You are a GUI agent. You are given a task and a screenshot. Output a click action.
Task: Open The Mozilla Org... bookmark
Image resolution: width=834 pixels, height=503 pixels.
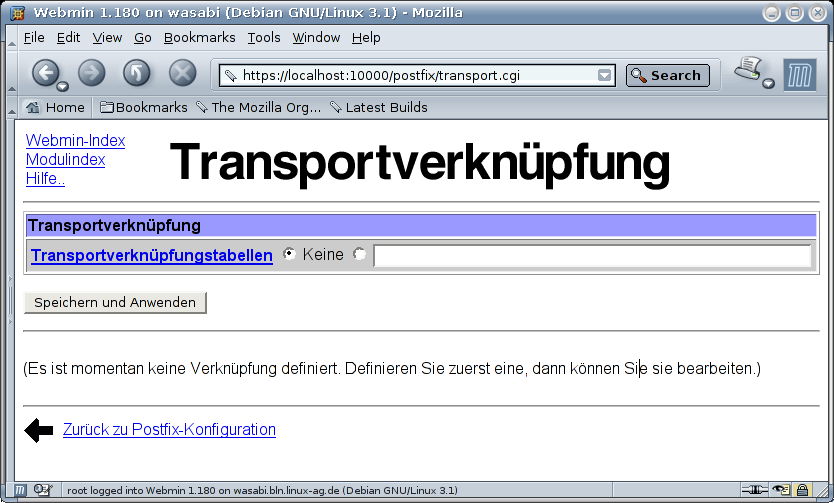[x=258, y=107]
